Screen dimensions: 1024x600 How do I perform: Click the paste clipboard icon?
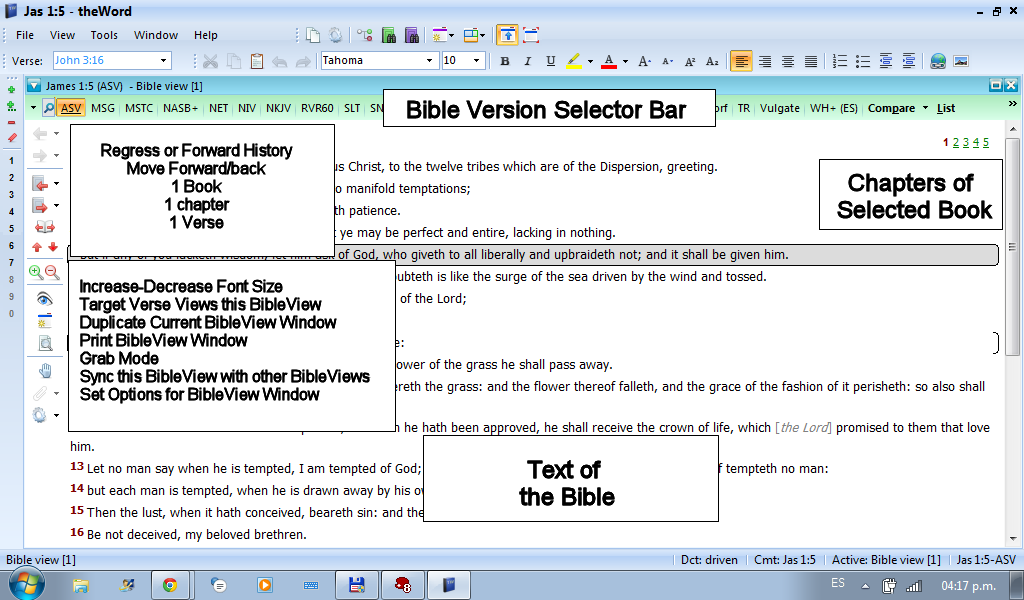click(257, 61)
